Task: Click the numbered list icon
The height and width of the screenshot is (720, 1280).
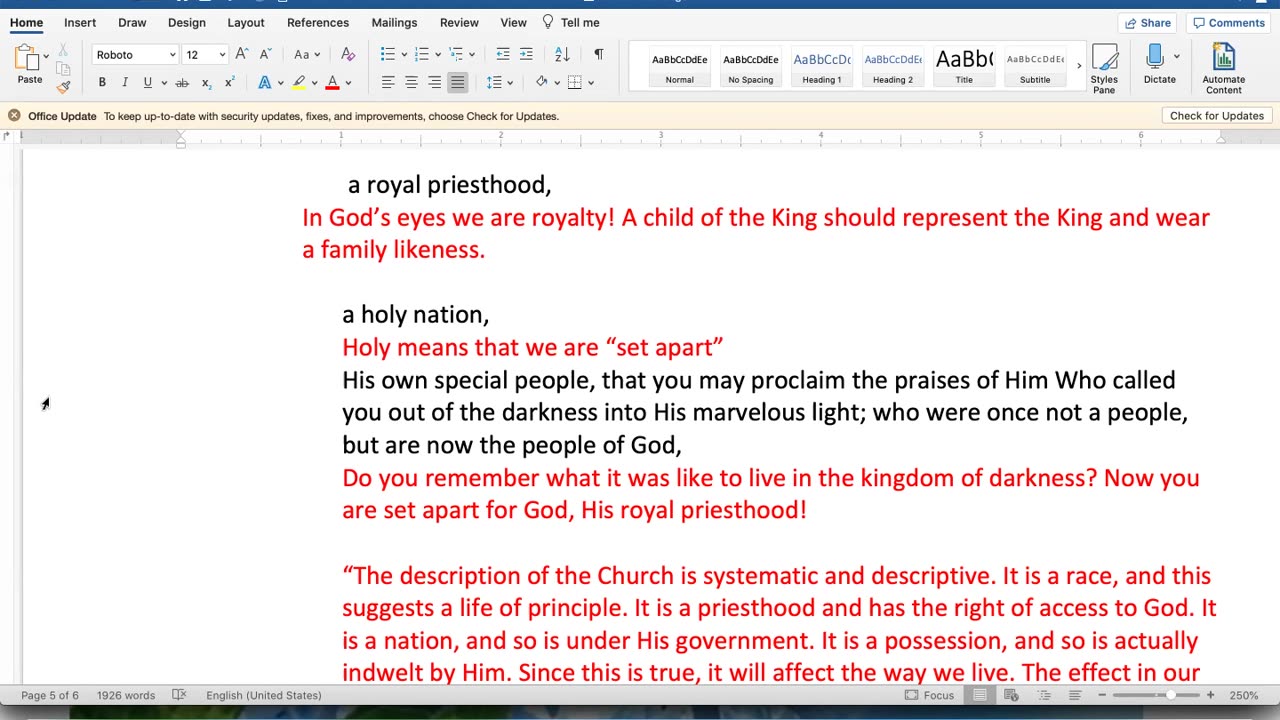Action: pyautogui.click(x=421, y=54)
